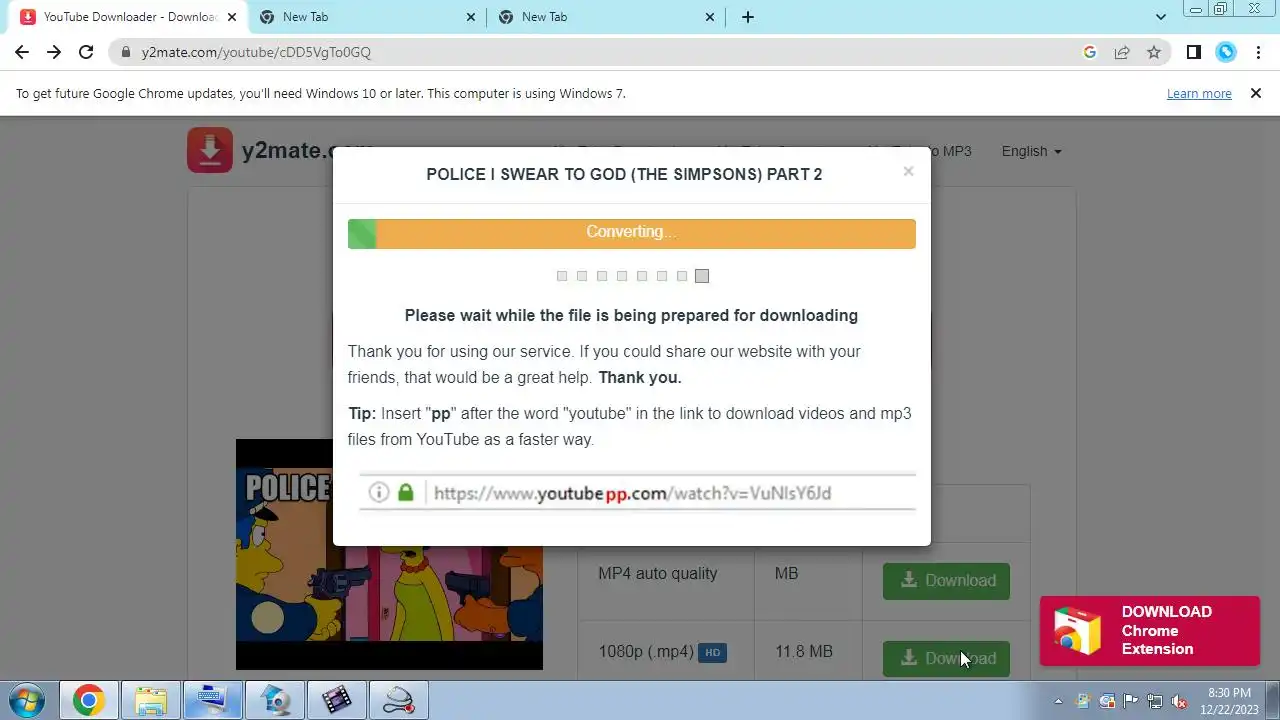The height and width of the screenshot is (720, 1280).
Task: Open the Windows Start menu
Action: [x=27, y=700]
